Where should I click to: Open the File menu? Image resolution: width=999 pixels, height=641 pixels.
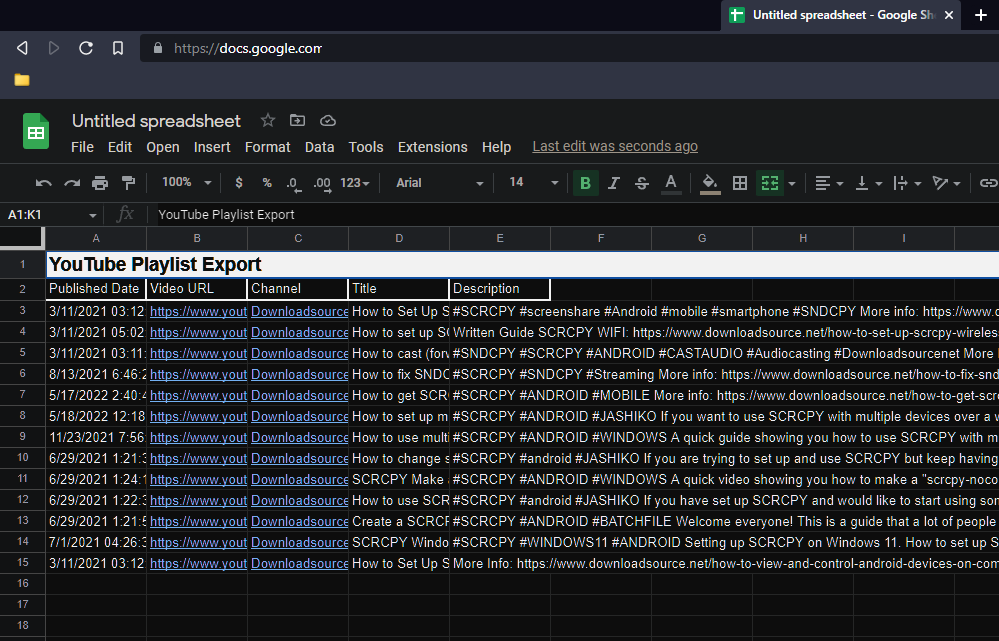(x=82, y=147)
